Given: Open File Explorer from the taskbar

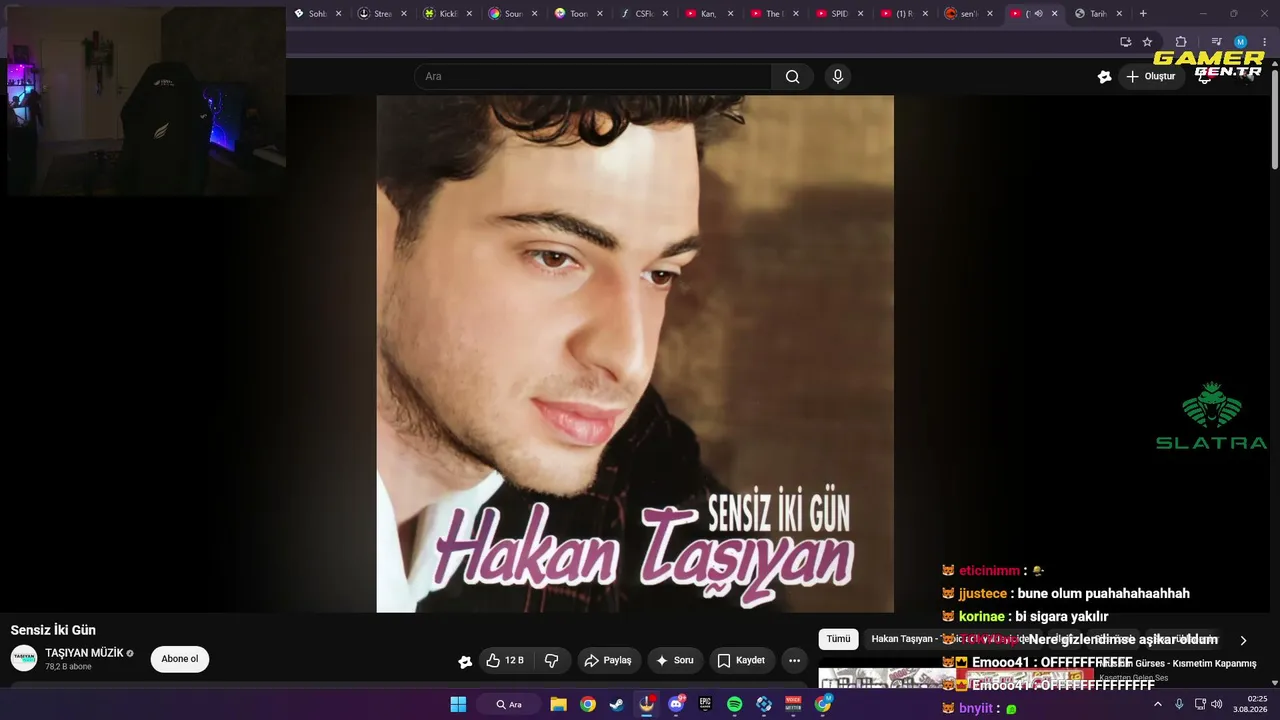Looking at the screenshot, I should pyautogui.click(x=558, y=704).
